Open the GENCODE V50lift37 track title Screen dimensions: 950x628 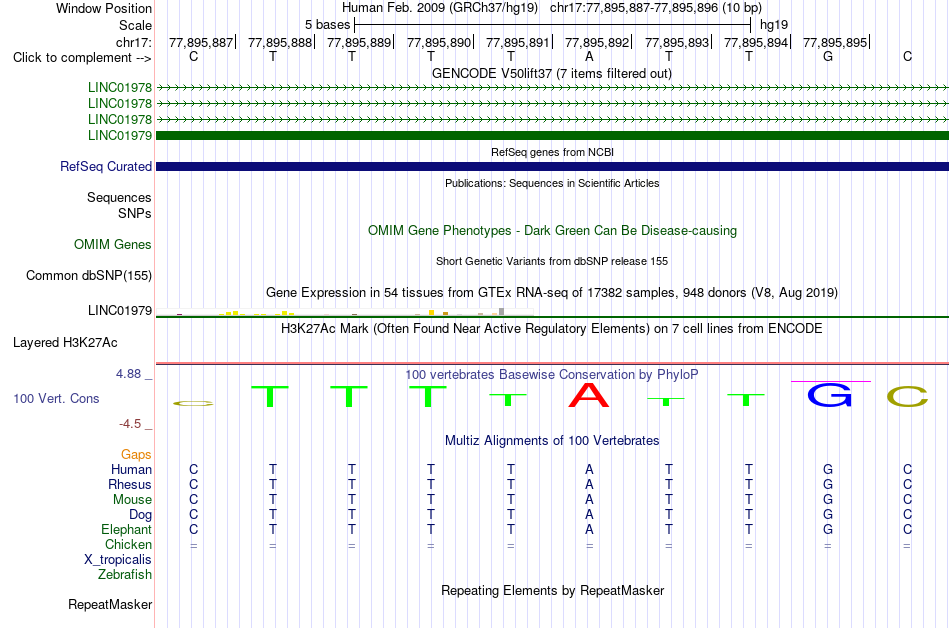pyautogui.click(x=551, y=74)
